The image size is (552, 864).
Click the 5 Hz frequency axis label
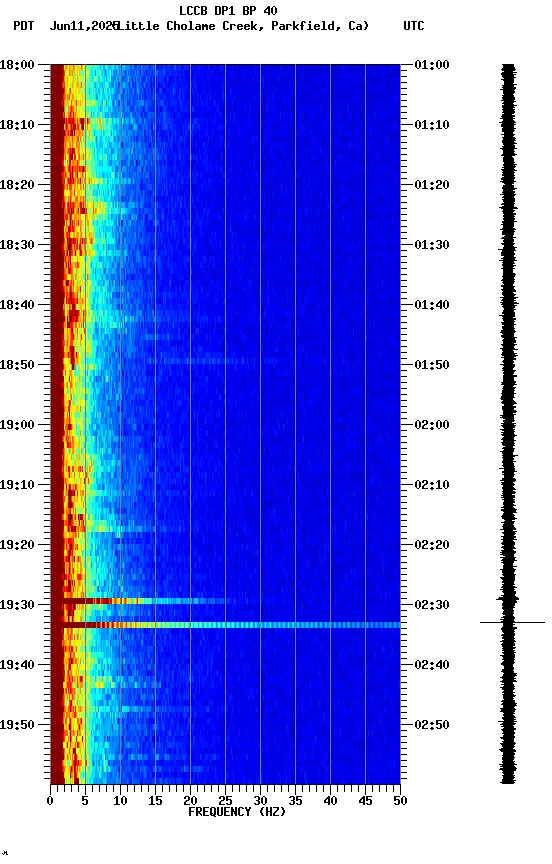85,801
